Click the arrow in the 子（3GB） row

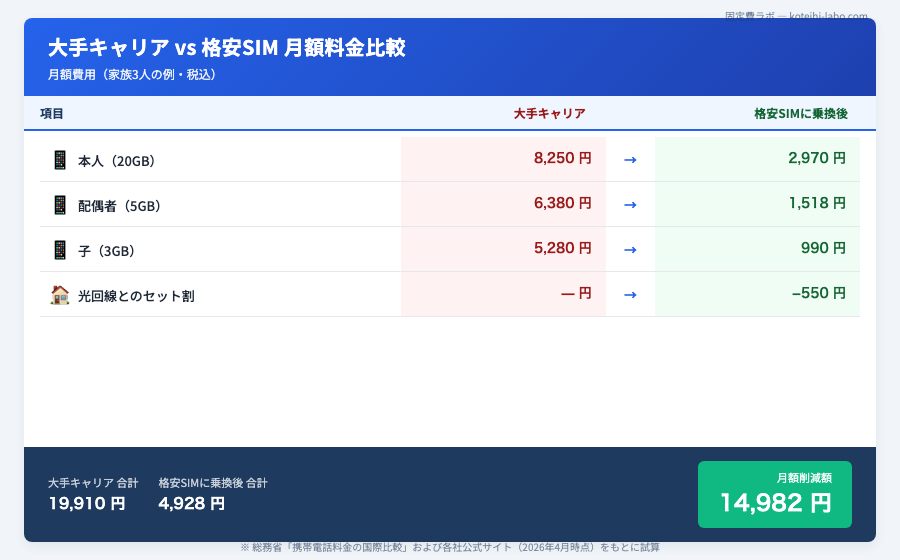(630, 250)
